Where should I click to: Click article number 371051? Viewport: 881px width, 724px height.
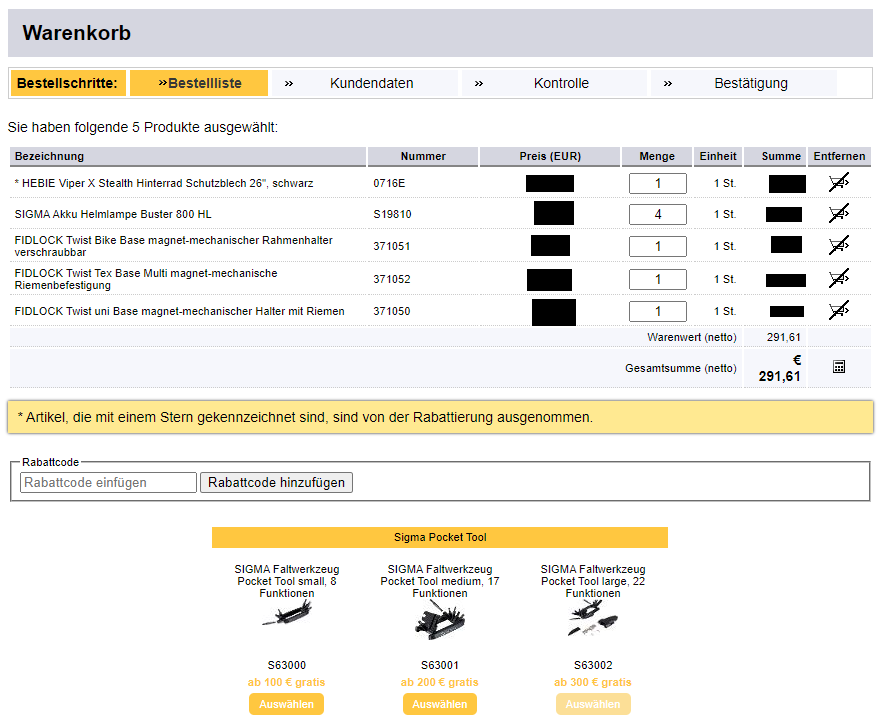click(392, 246)
